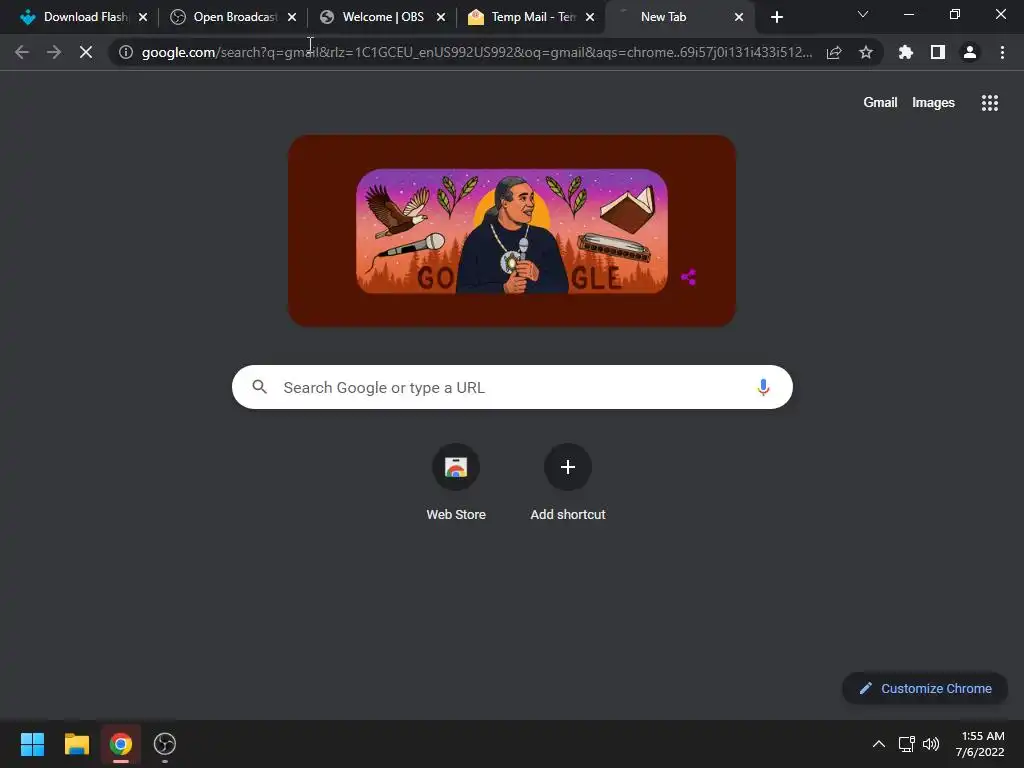
Task: Share the Google Doodle
Action: [688, 278]
